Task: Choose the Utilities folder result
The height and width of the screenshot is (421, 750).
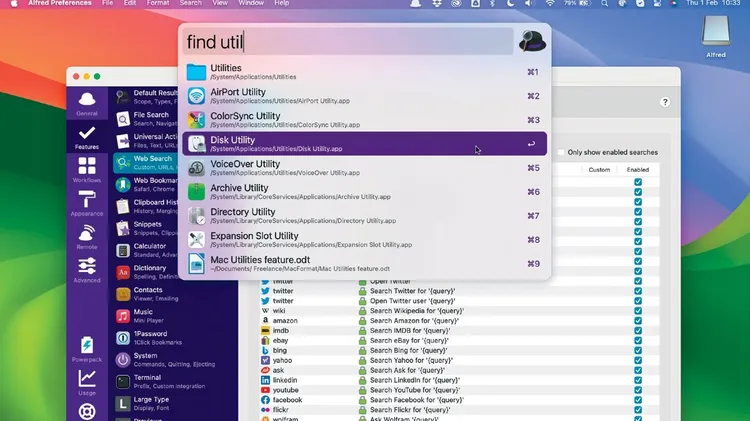Action: (x=364, y=72)
